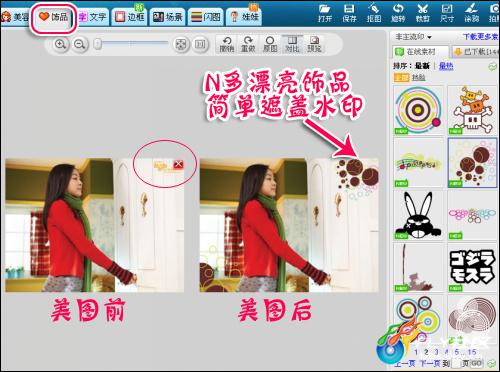500x372 pixels.
Task: Click the 保存 save disk icon
Action: point(349,13)
